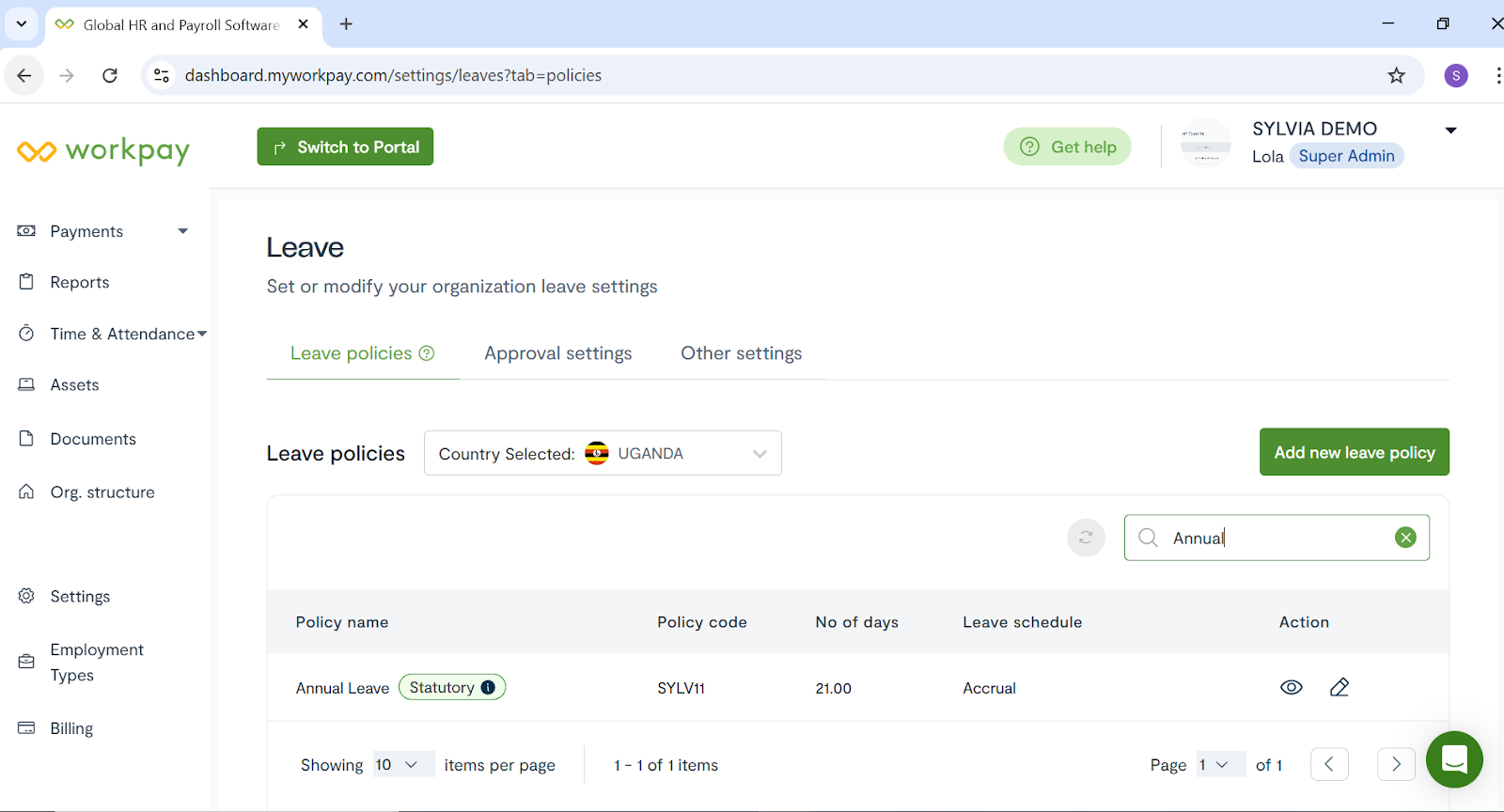1504x812 pixels.
Task: Clear the Annual search text
Action: (1405, 538)
